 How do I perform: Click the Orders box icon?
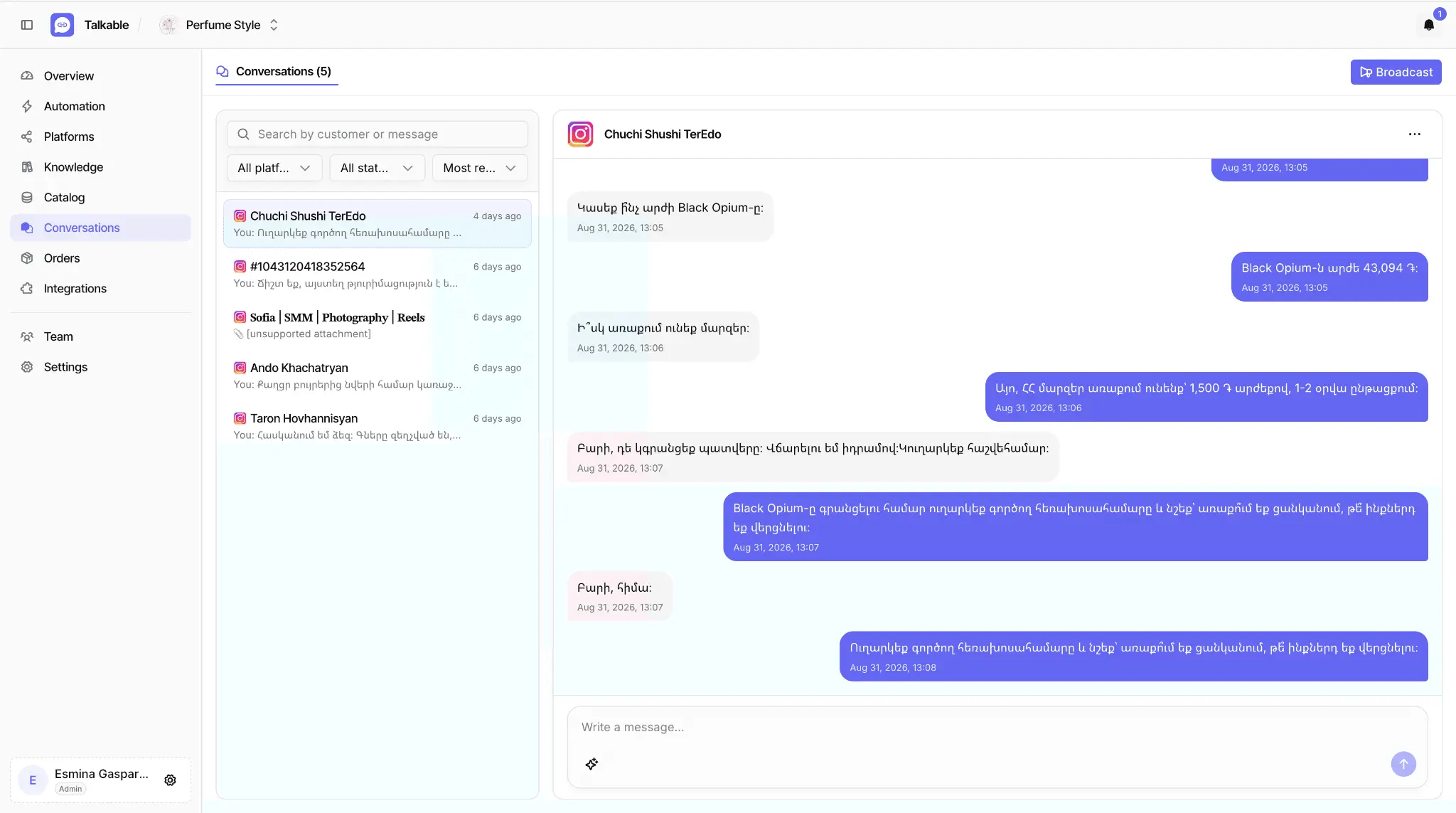click(27, 258)
